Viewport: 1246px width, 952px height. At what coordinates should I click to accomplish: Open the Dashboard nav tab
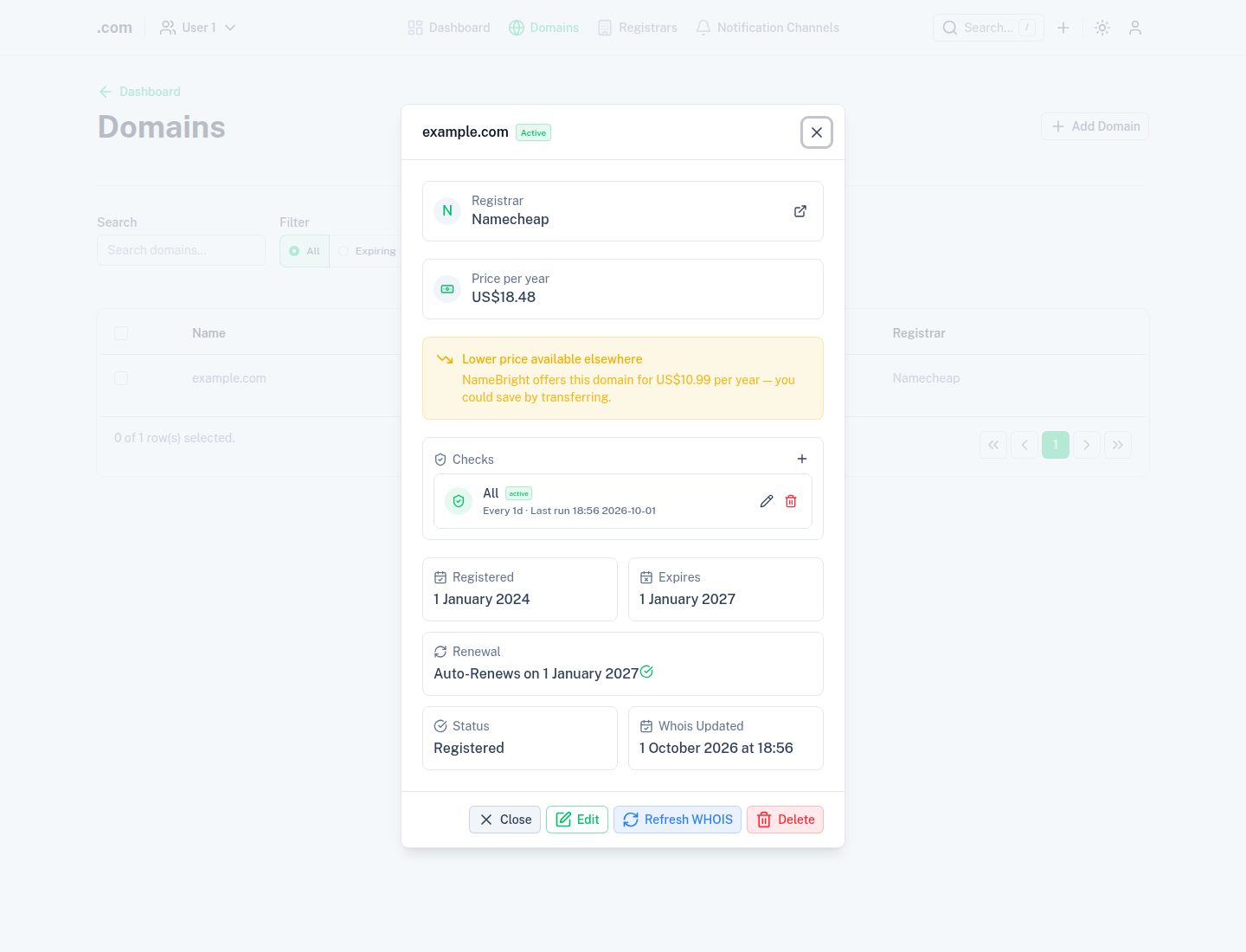pyautogui.click(x=449, y=28)
